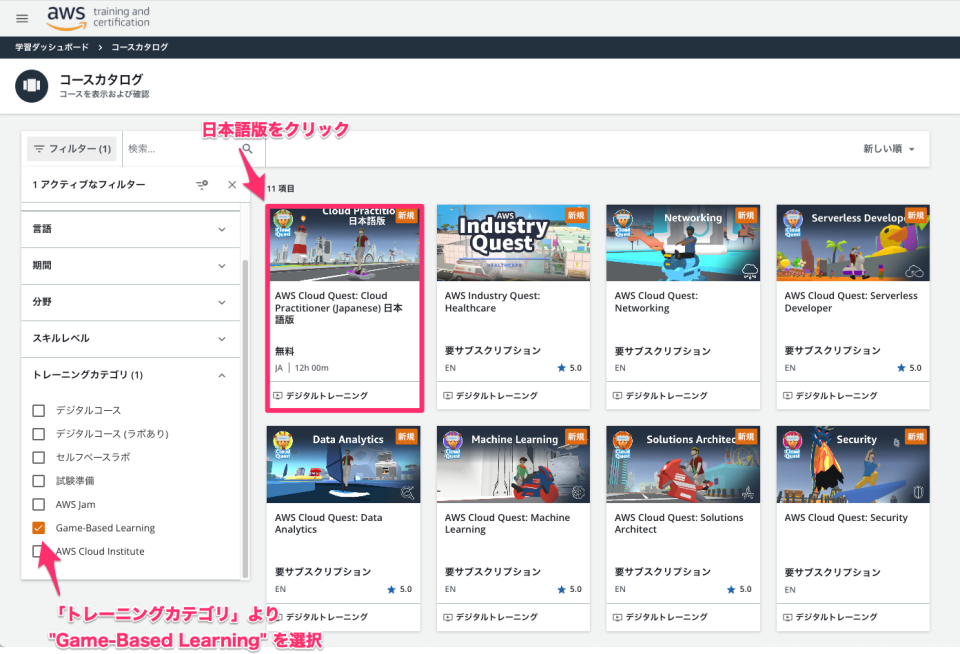Click 要サブスクリプション on the Networking card
The image size is (960, 654).
tap(662, 351)
